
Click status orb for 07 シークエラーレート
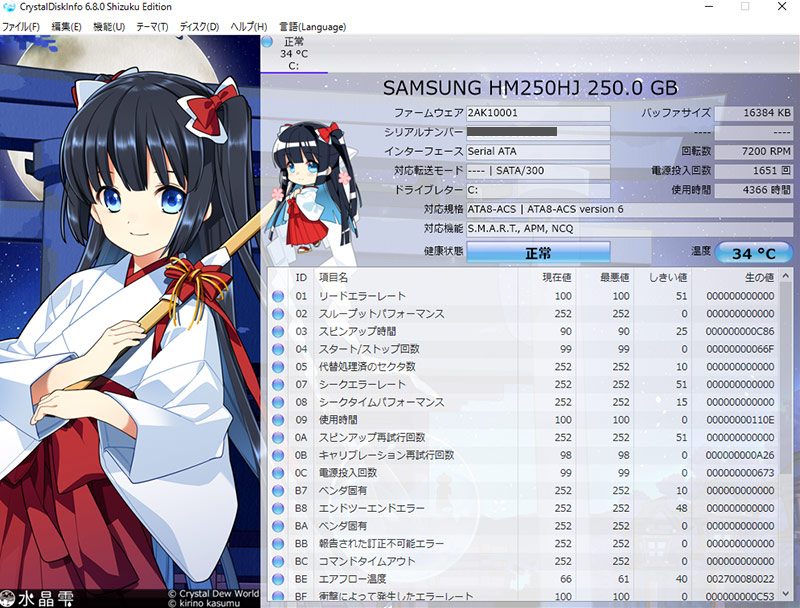(278, 385)
